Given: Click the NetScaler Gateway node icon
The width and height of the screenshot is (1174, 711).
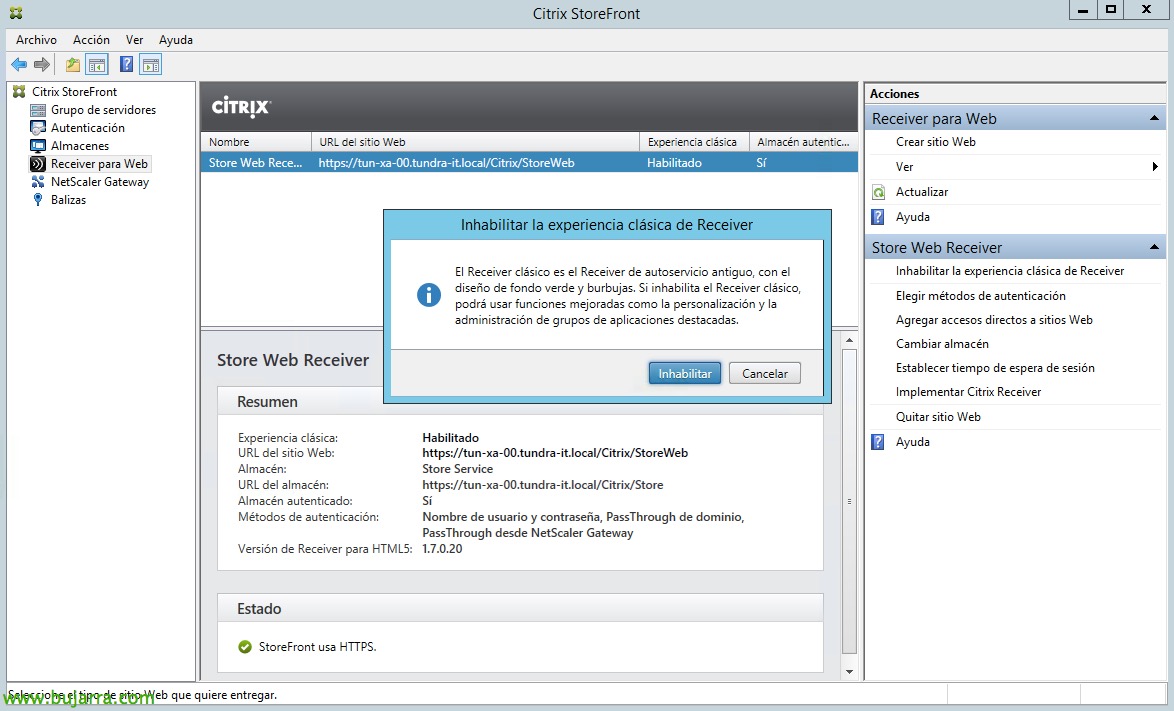Looking at the screenshot, I should [x=37, y=182].
